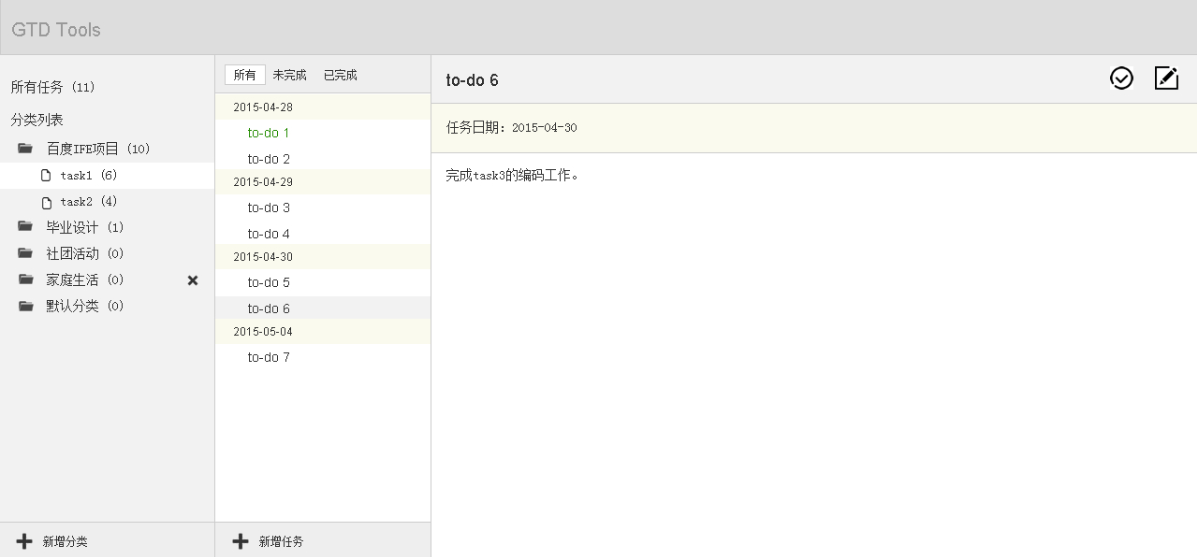This screenshot has width=1197, height=557.
Task: Click date group header 2015-04-28
Action: [x=323, y=107]
